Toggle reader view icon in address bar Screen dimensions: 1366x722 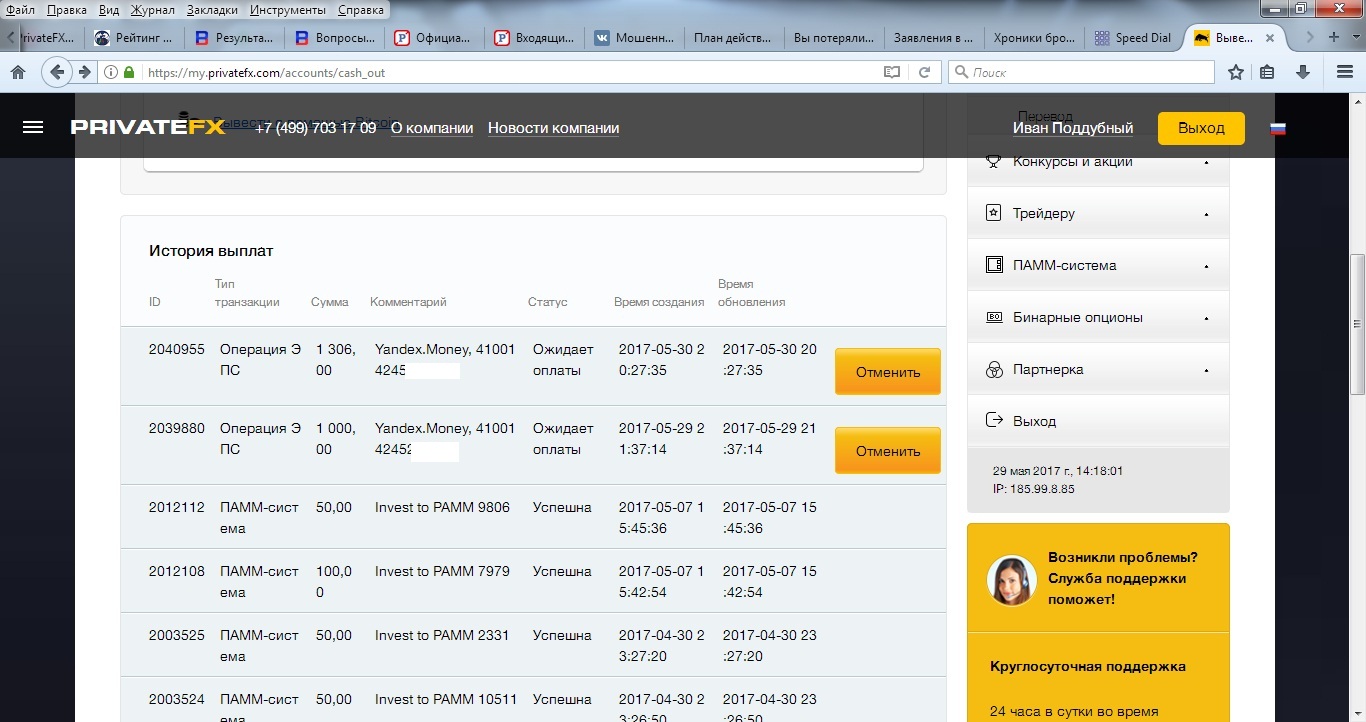click(x=891, y=72)
